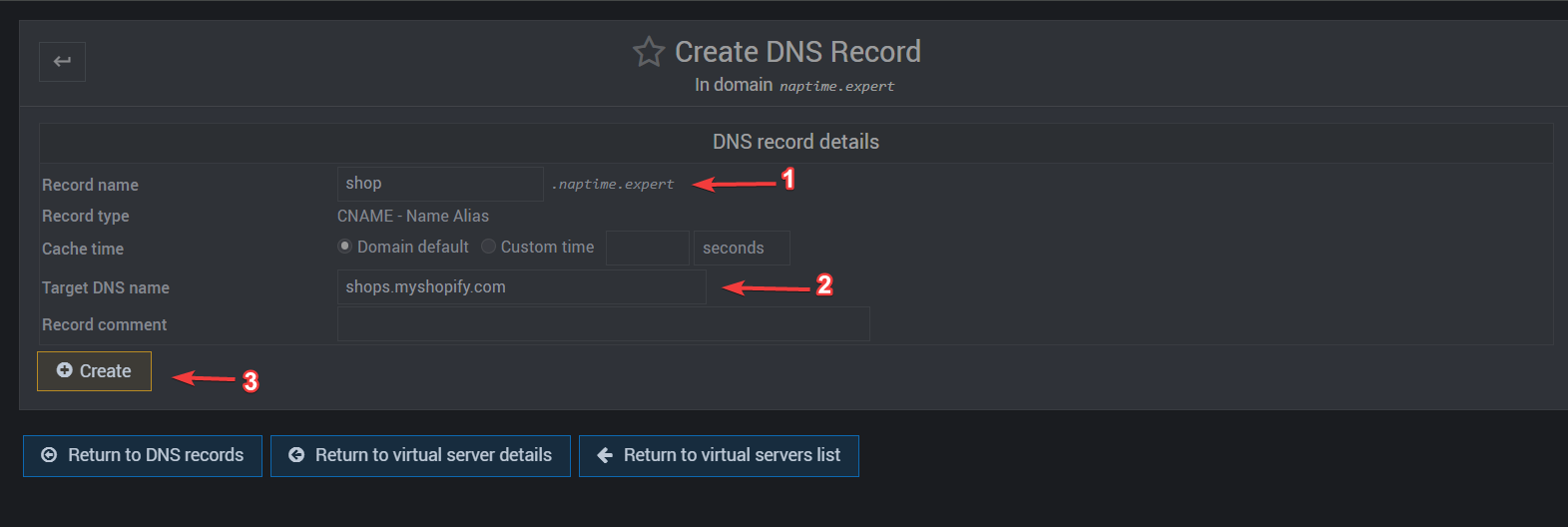Screen dimensions: 1568x527
Task: Click the 'Cache time' label
Action: pos(83,249)
